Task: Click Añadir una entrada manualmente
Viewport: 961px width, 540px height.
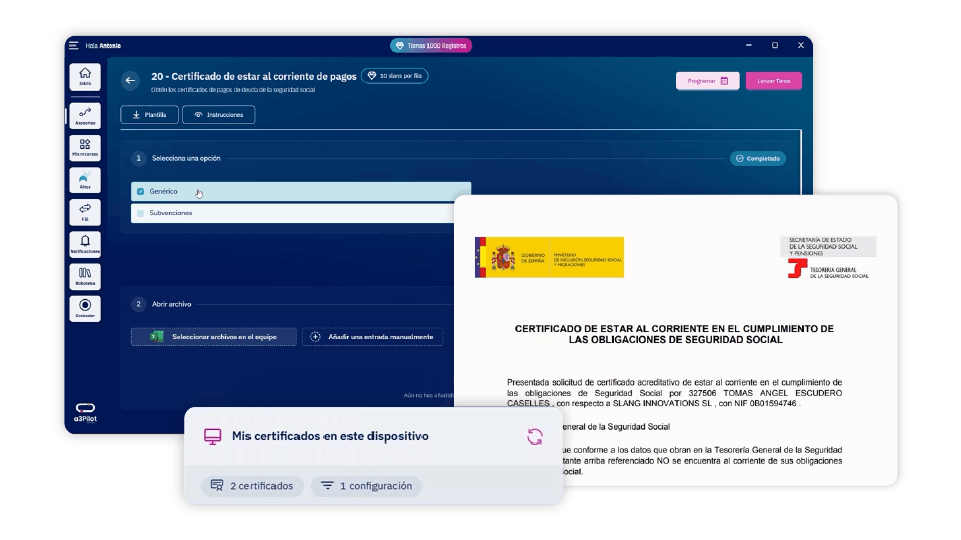Action: pyautogui.click(x=373, y=337)
